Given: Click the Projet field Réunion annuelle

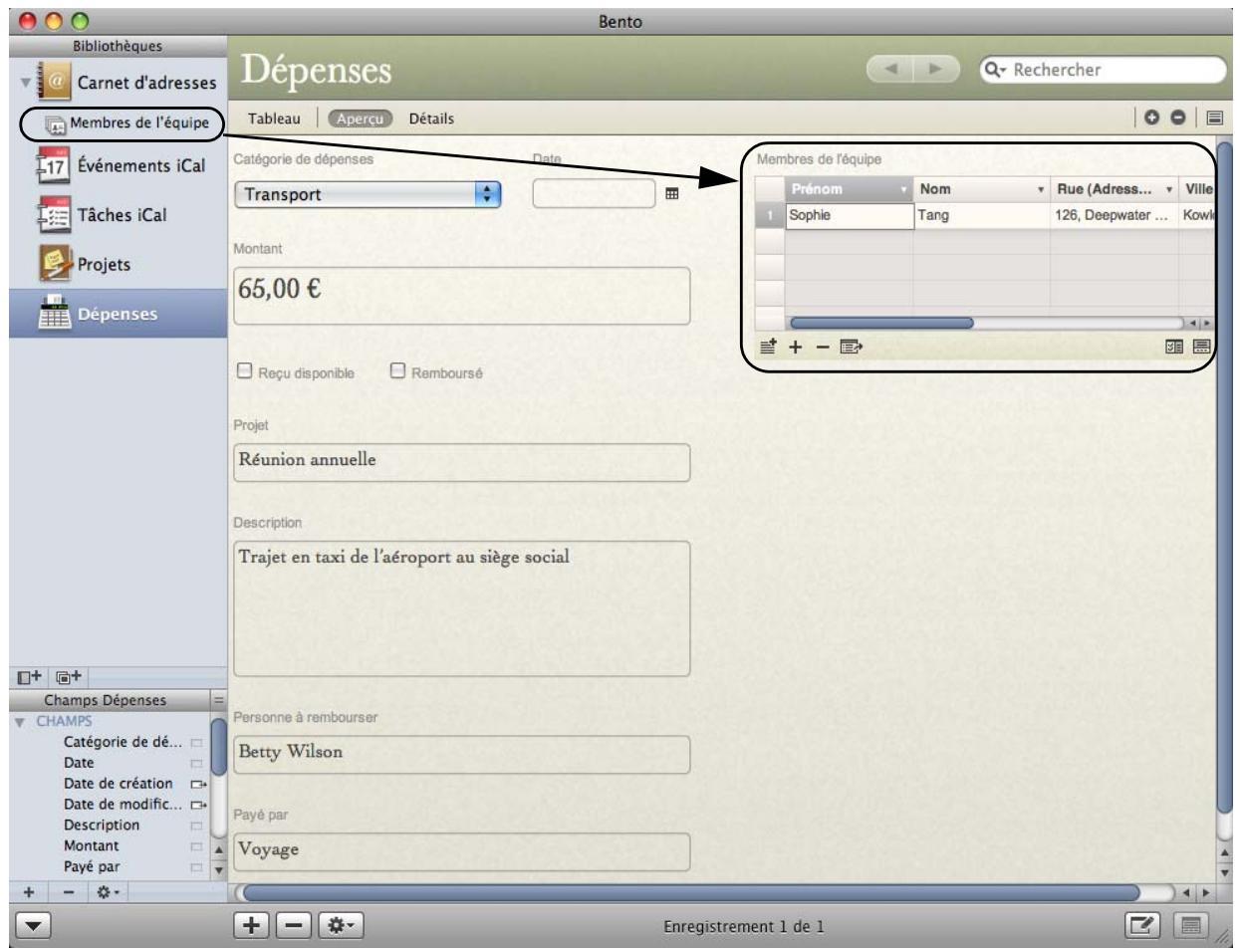Looking at the screenshot, I should [x=461, y=462].
